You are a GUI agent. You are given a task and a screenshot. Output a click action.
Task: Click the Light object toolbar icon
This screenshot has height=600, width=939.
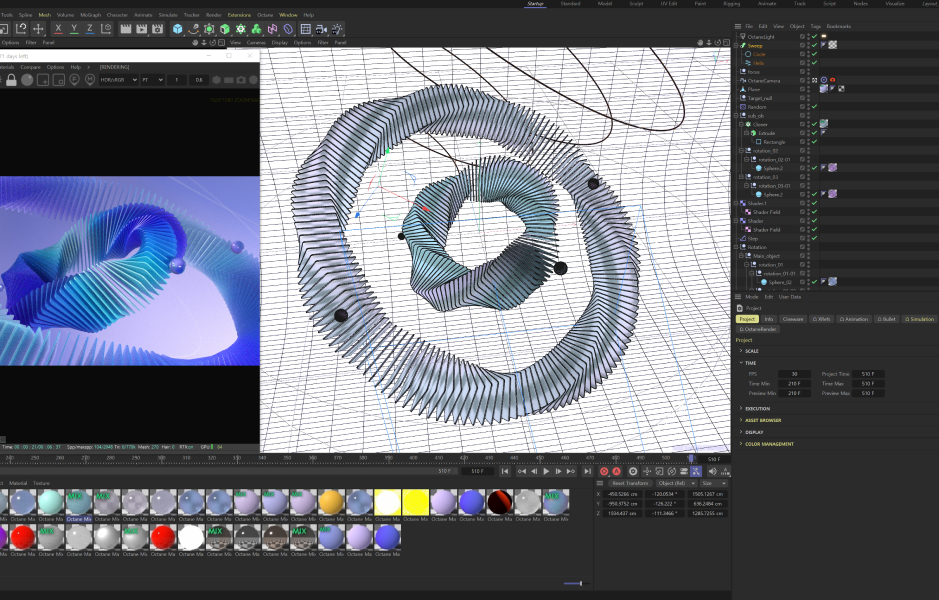click(x=337, y=29)
